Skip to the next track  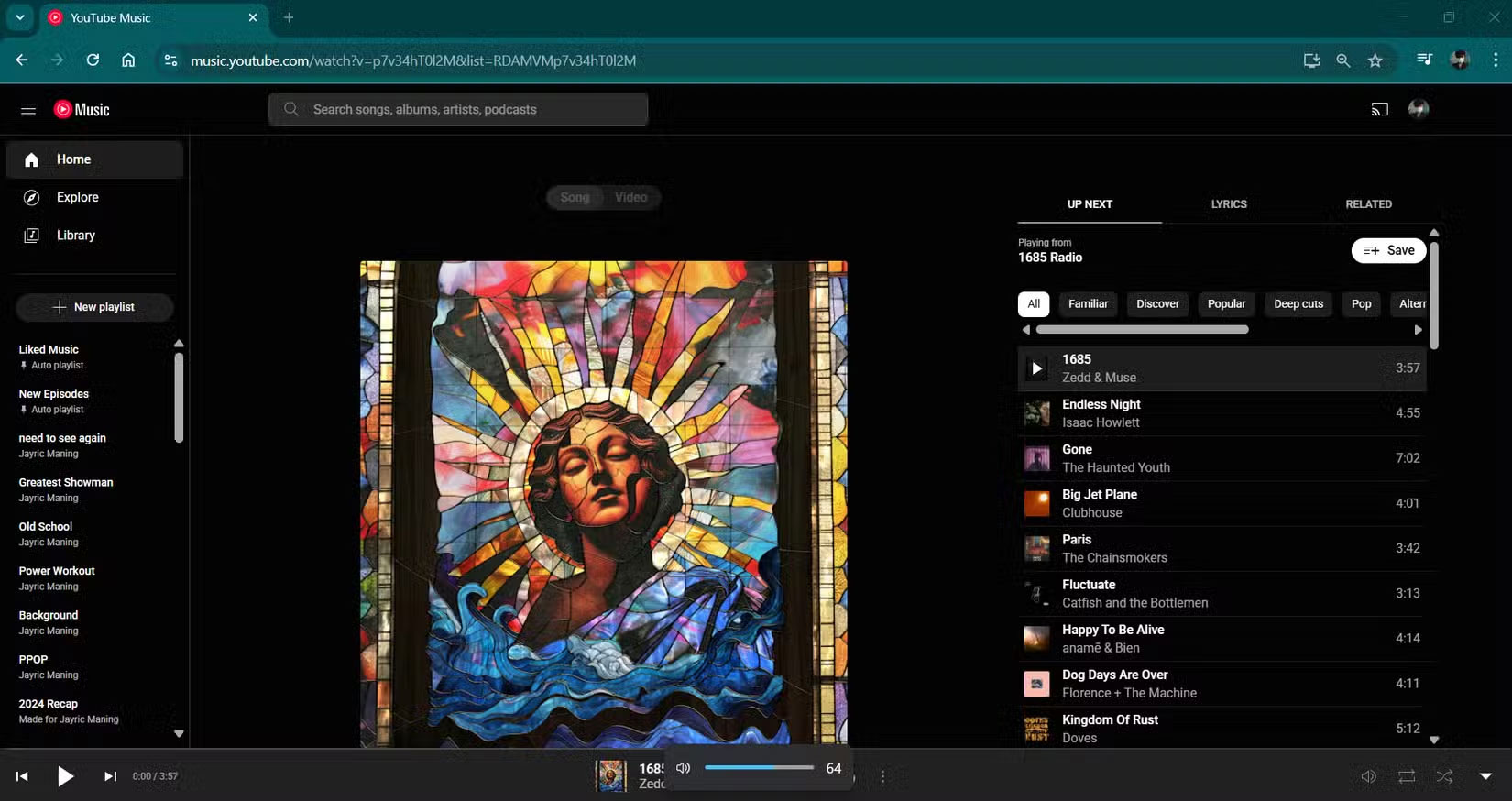[x=110, y=776]
